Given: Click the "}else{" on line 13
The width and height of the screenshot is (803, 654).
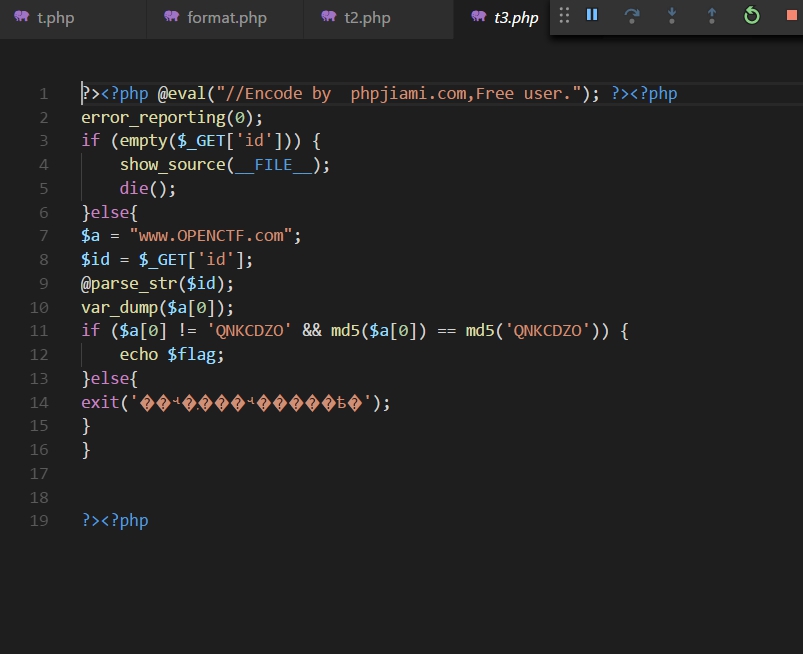Looking at the screenshot, I should pyautogui.click(x=110, y=378).
